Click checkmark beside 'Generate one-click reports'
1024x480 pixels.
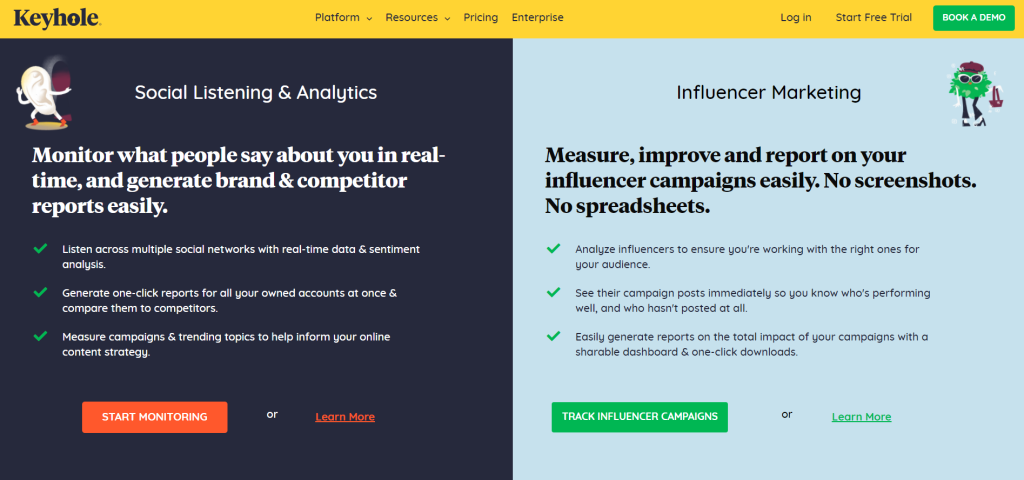pyautogui.click(x=40, y=292)
